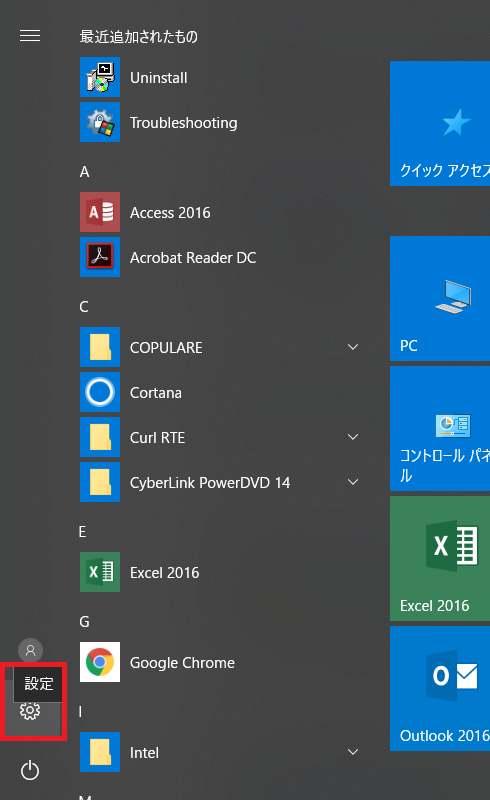This screenshot has height=800, width=490.
Task: Launch the Excel 2016 green tile
Action: [440, 559]
